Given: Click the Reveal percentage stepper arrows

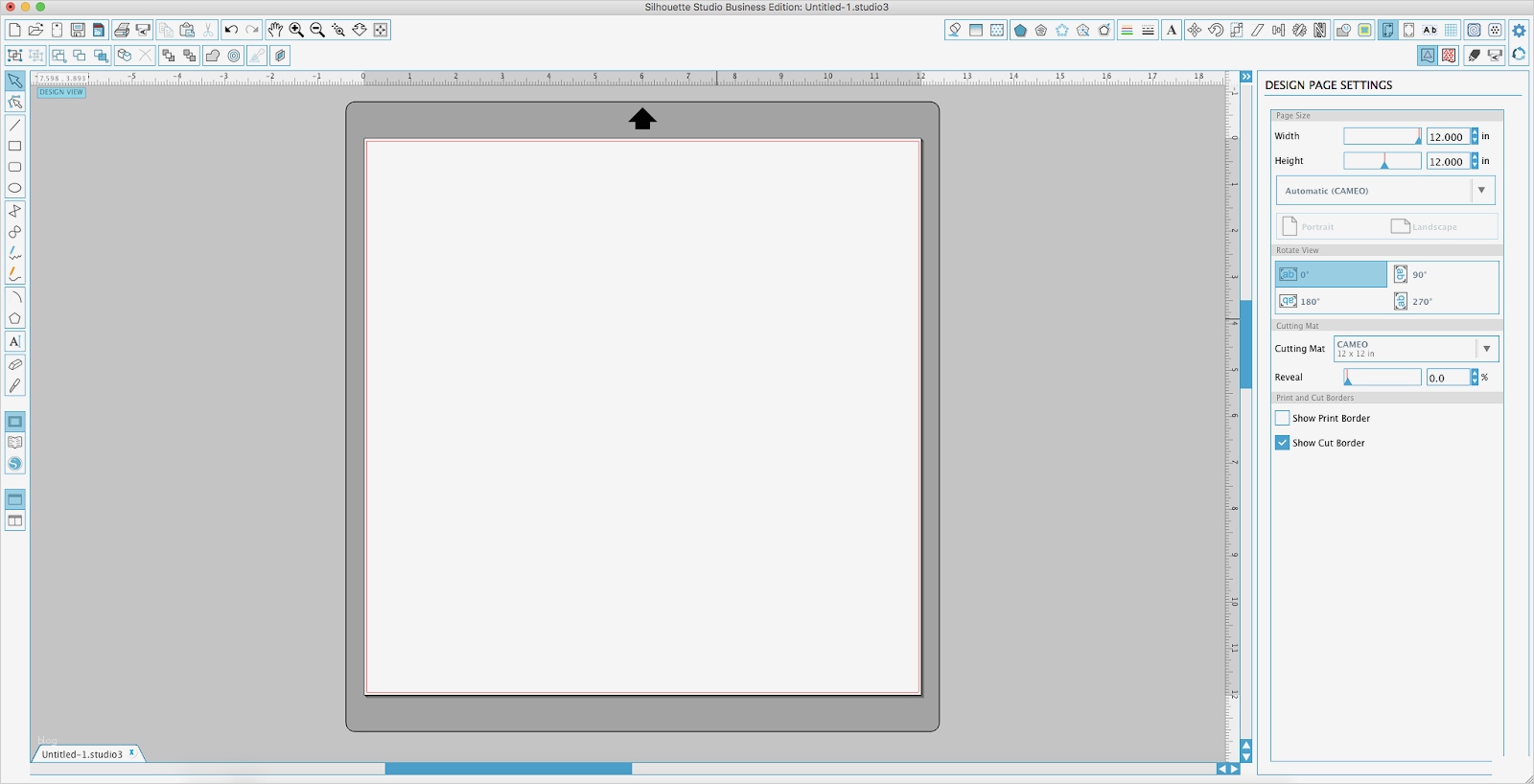Looking at the screenshot, I should click(1475, 378).
